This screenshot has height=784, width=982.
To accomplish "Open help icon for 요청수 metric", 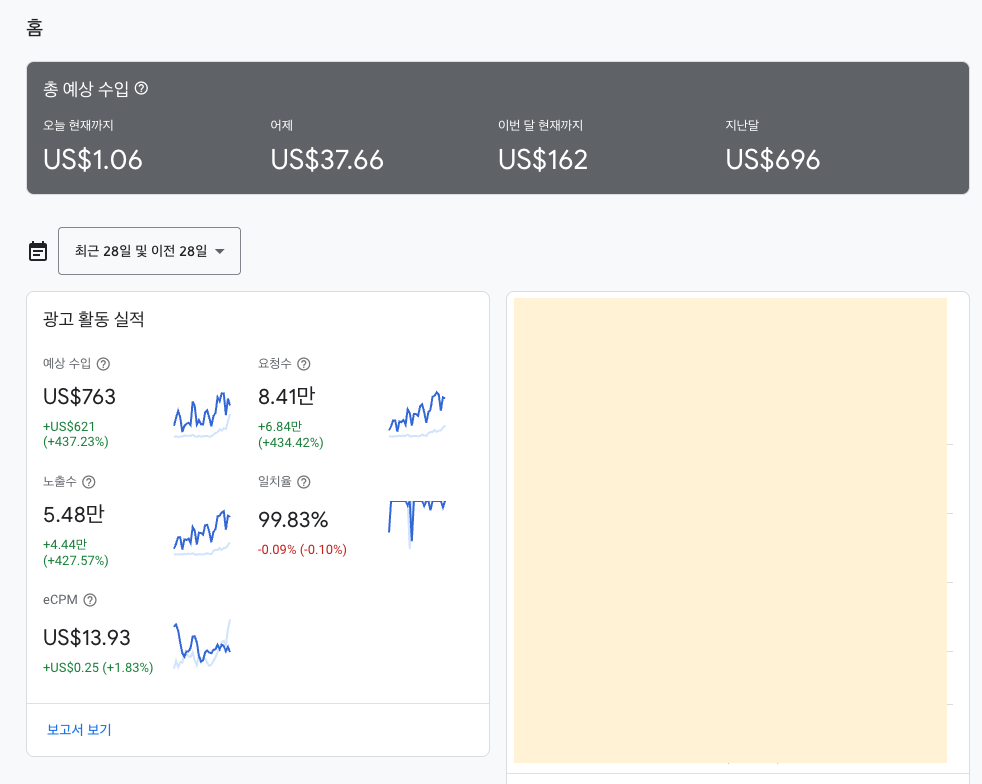I will point(304,364).
